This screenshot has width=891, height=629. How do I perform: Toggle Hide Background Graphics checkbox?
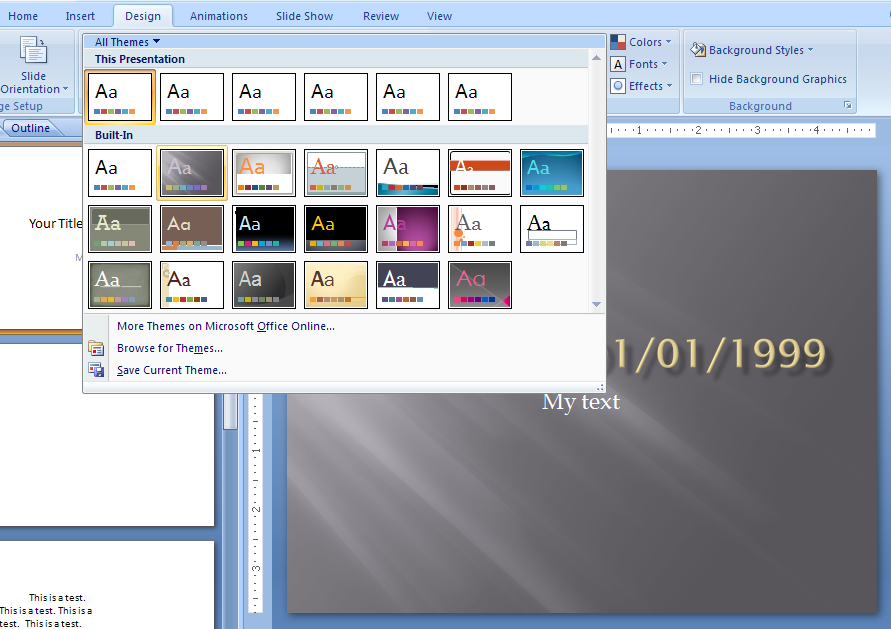(x=697, y=78)
